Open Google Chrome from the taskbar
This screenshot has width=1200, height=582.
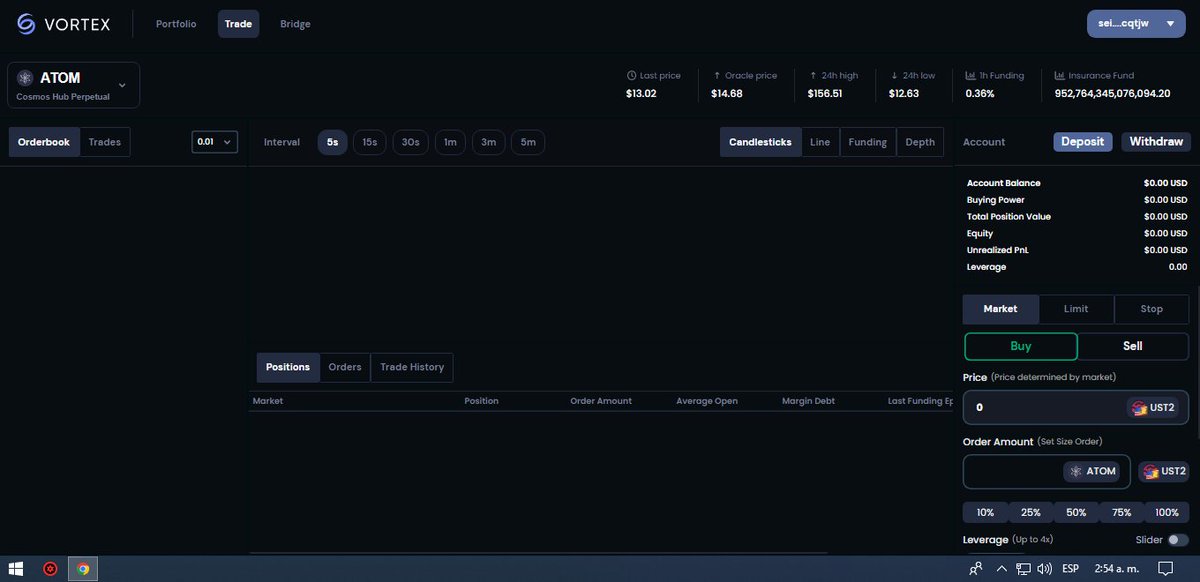(x=83, y=569)
